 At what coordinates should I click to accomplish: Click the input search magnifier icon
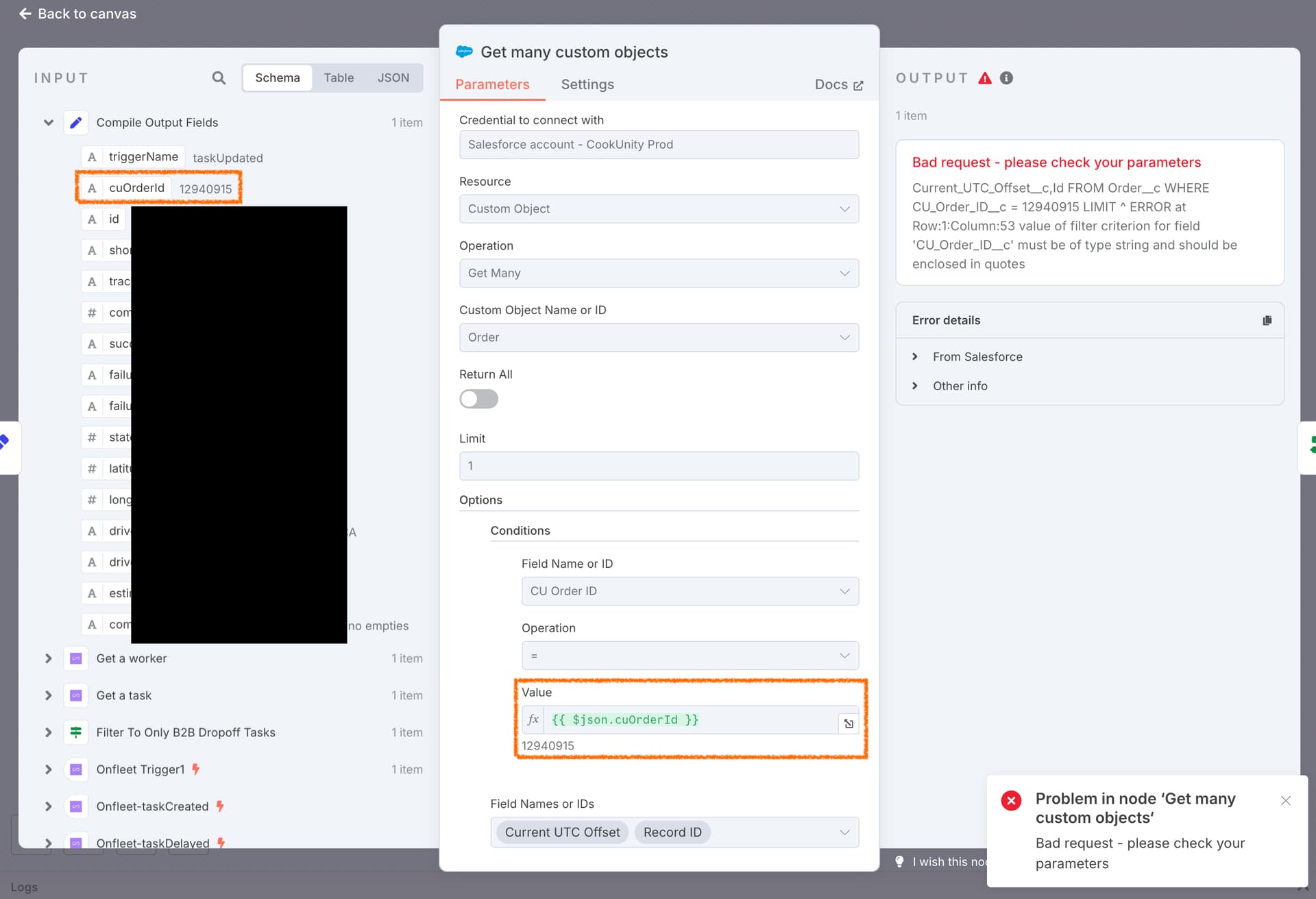(219, 78)
